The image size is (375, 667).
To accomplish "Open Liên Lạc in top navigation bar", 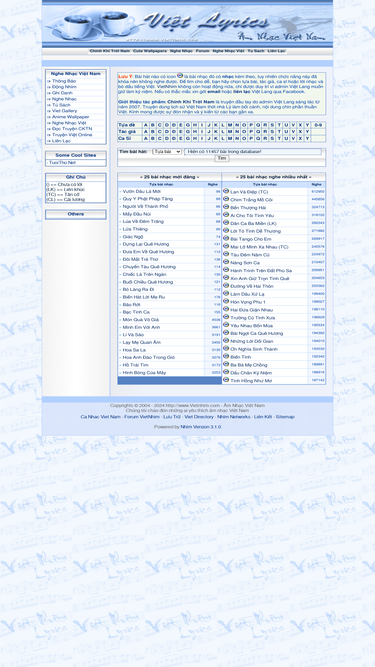I will [x=276, y=51].
